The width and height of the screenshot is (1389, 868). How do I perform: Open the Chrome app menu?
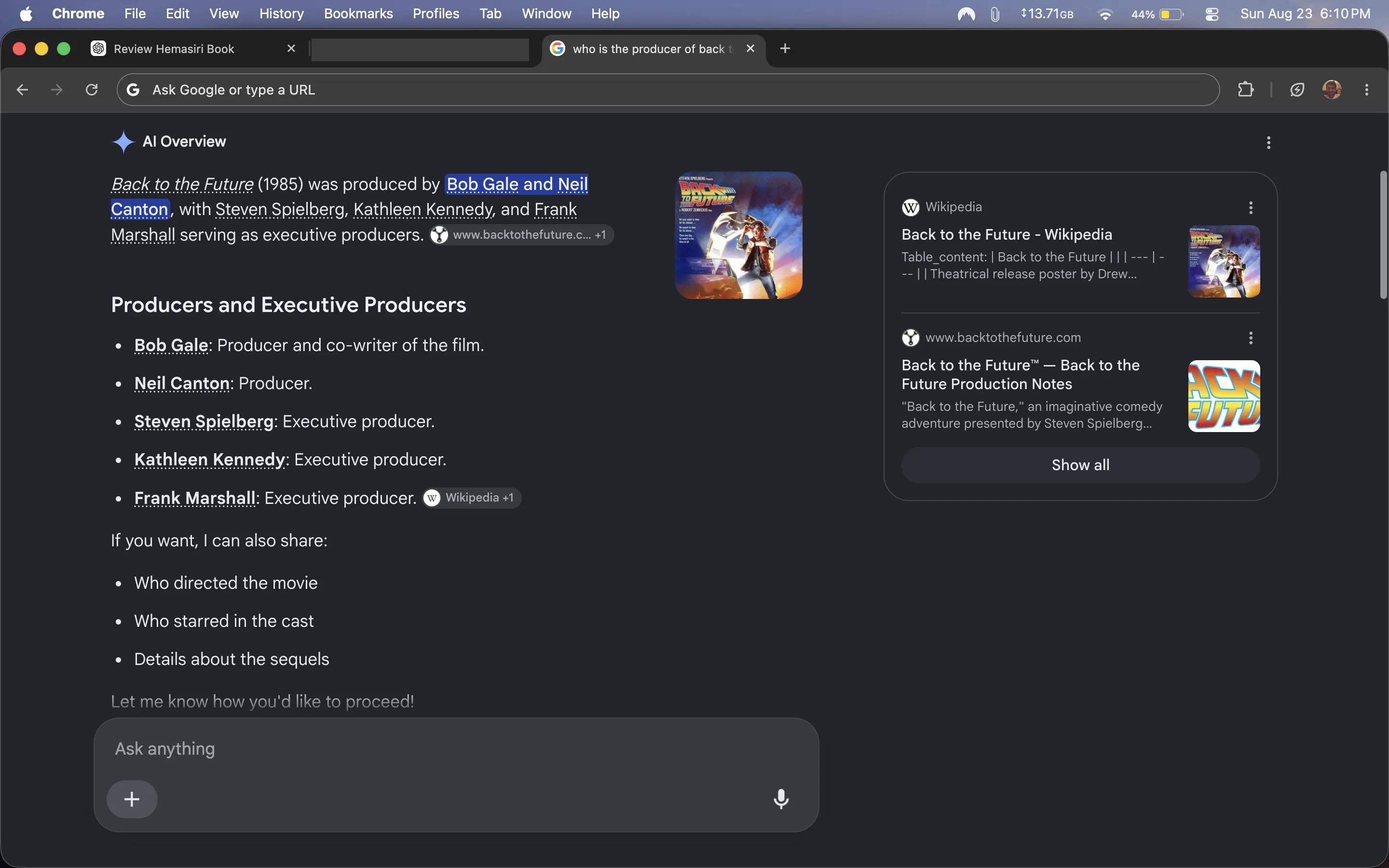[x=78, y=14]
